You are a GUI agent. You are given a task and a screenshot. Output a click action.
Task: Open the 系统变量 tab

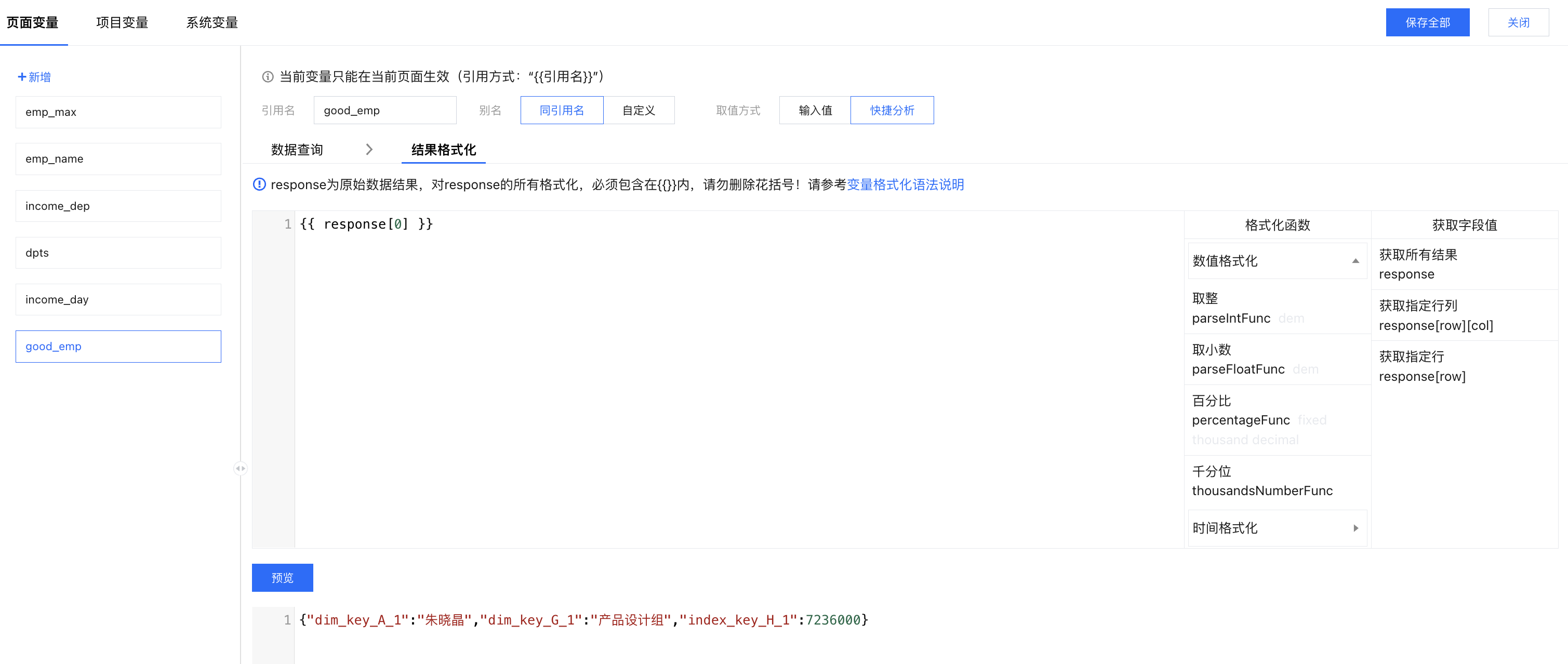click(212, 22)
